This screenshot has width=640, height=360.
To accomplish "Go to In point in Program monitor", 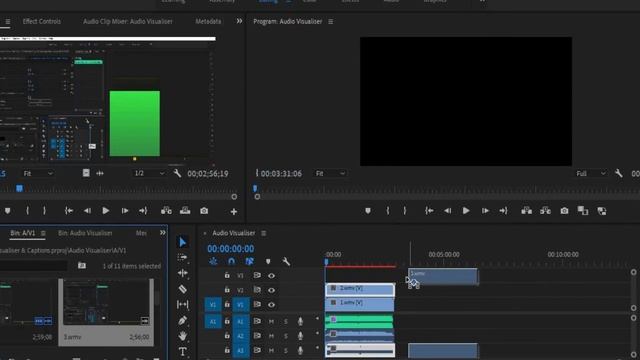I will click(x=429, y=211).
